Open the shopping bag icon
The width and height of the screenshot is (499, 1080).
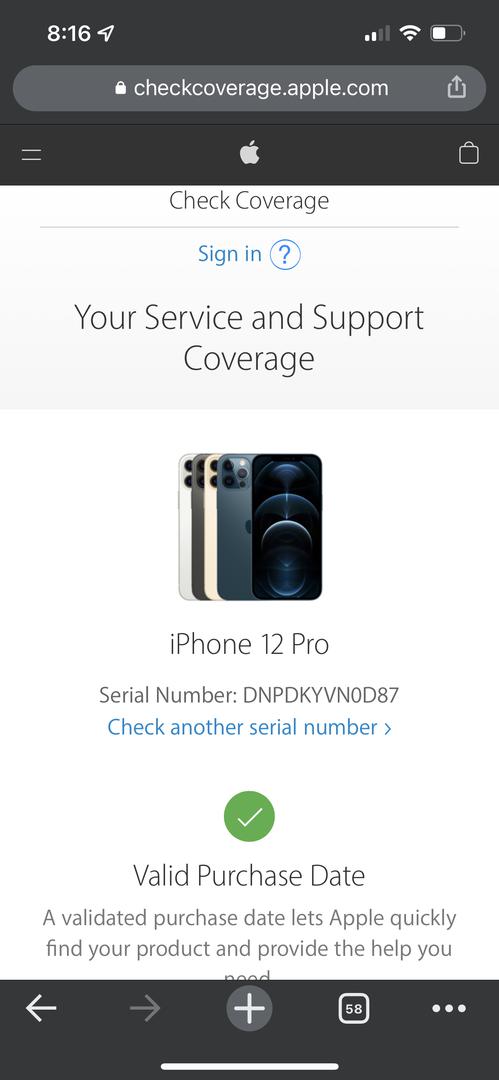pos(469,153)
